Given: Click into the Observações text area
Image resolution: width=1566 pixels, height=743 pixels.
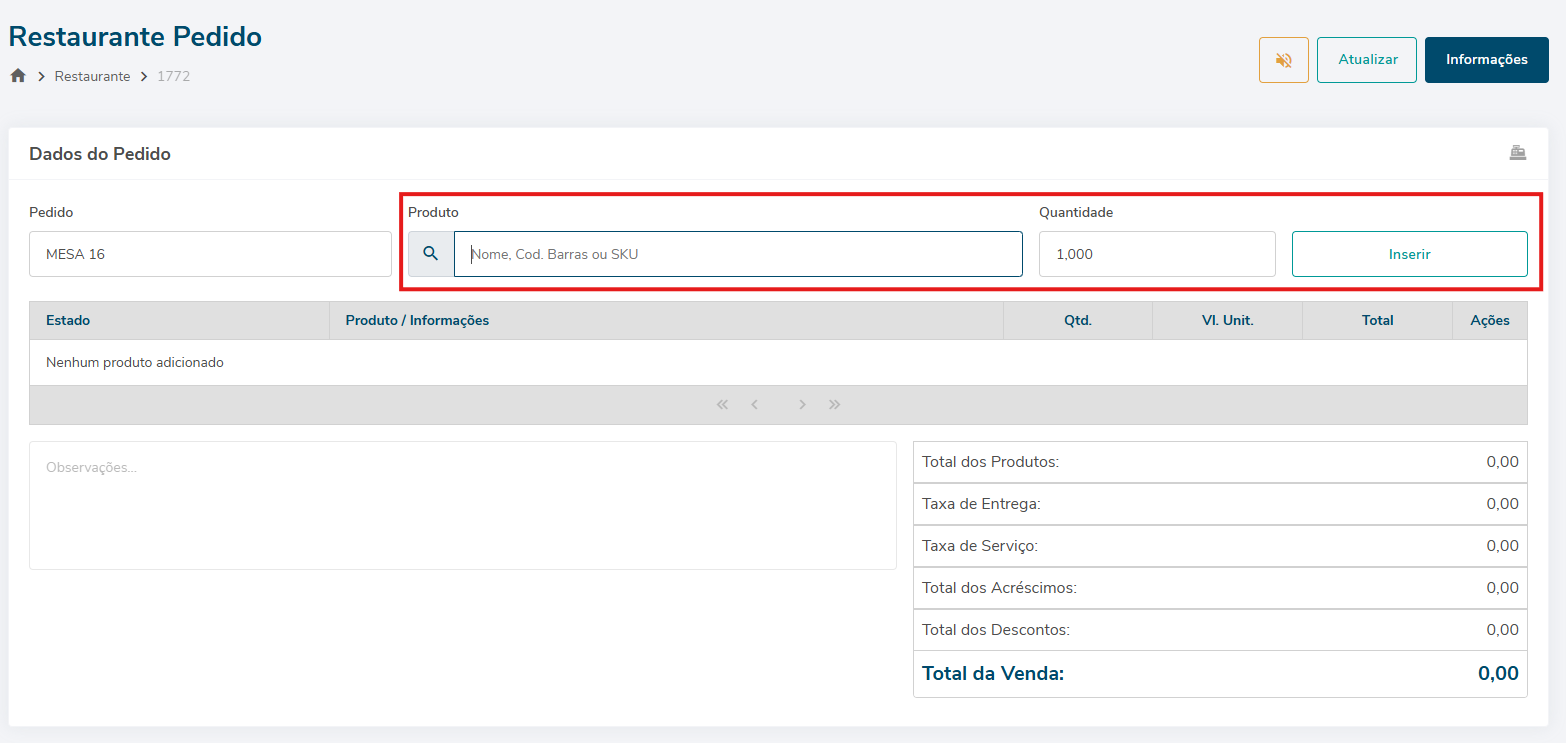Looking at the screenshot, I should pyautogui.click(x=462, y=505).
